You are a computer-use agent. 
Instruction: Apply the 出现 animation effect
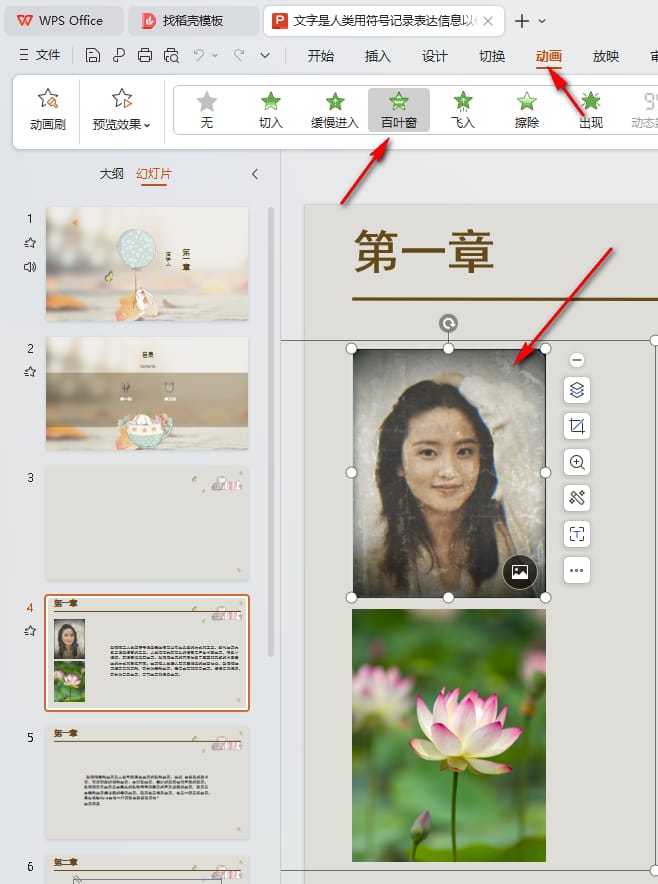tap(591, 110)
